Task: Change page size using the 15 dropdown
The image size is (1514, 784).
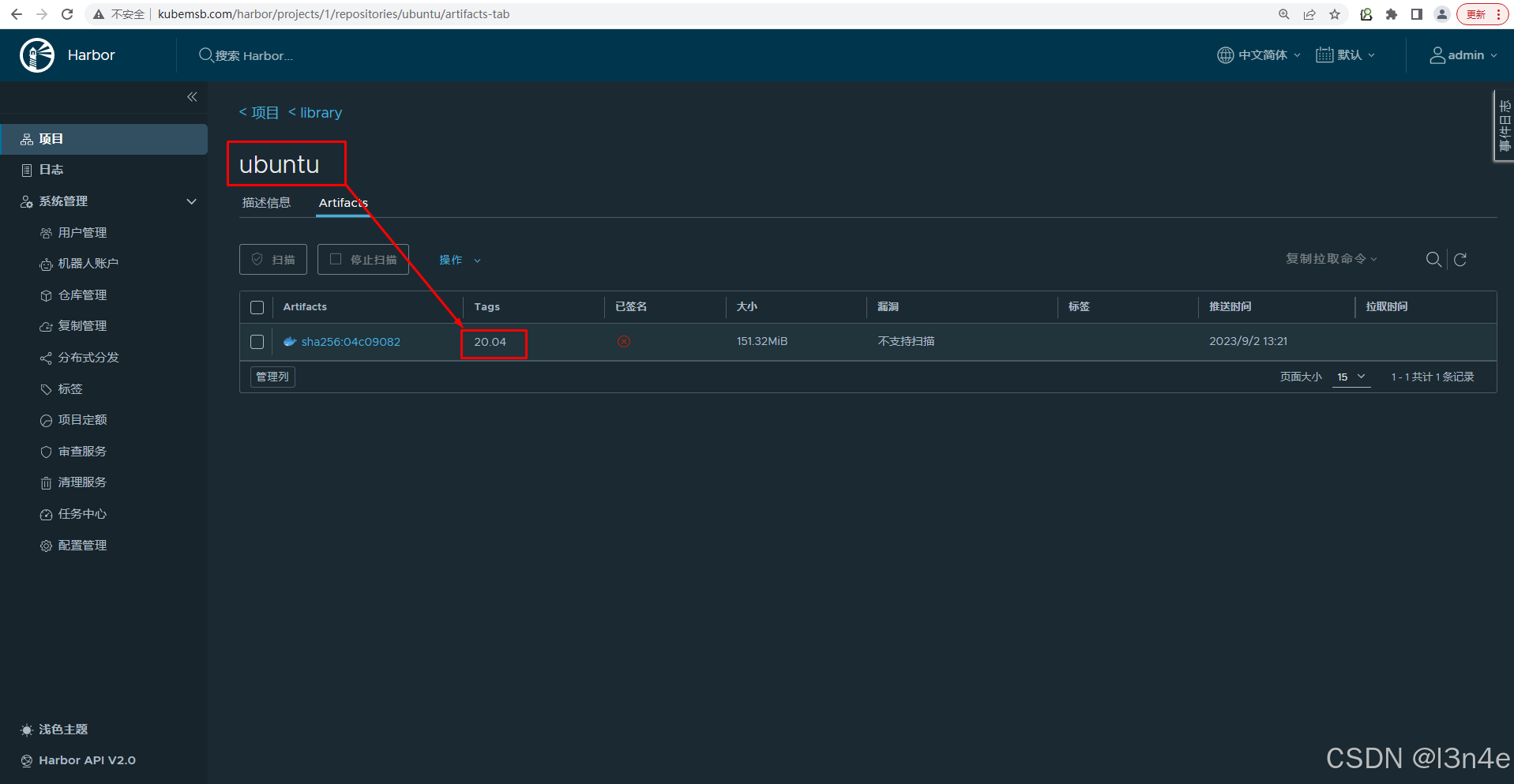Action: [1351, 377]
